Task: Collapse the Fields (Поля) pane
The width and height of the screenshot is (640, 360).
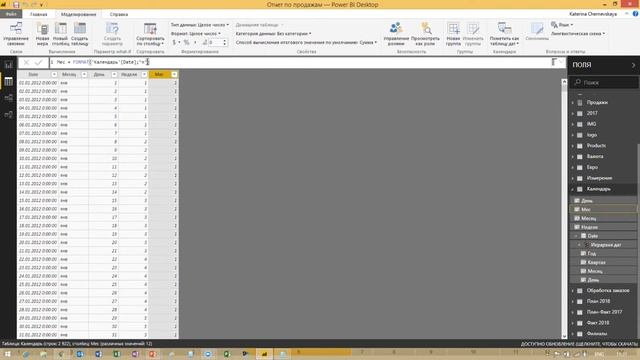Action: (633, 65)
